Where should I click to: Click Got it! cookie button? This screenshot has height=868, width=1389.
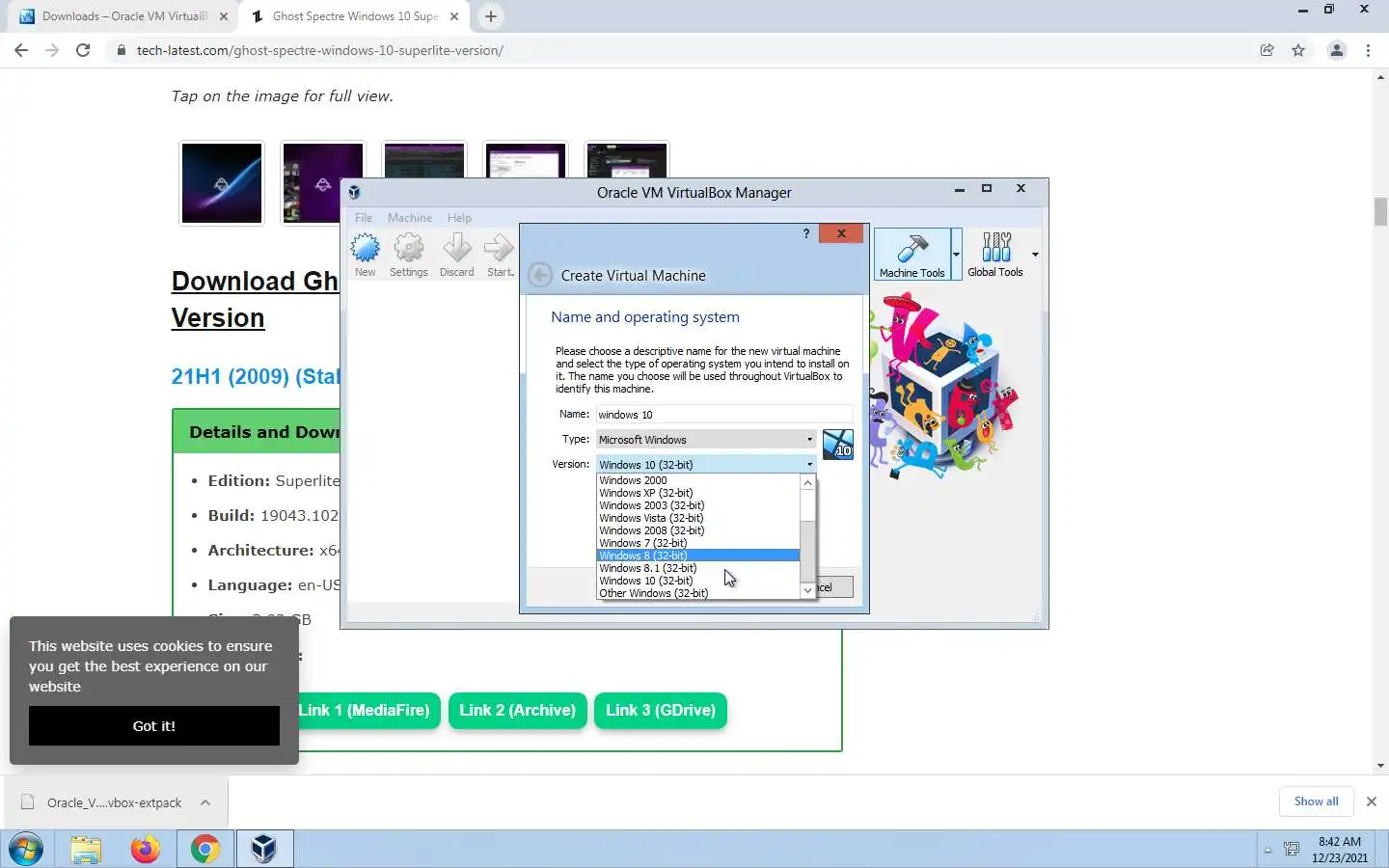154,726
